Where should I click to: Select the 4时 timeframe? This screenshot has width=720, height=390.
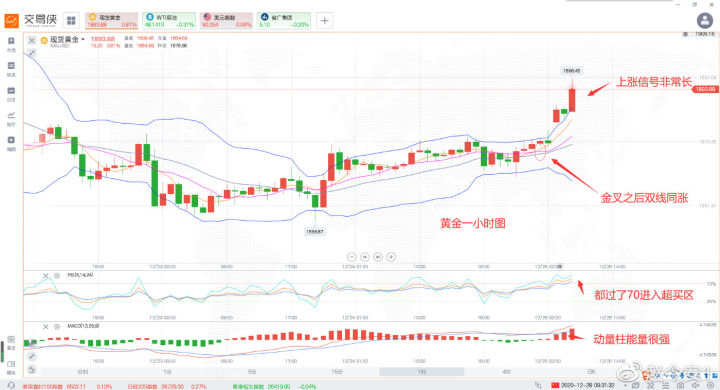coord(506,372)
